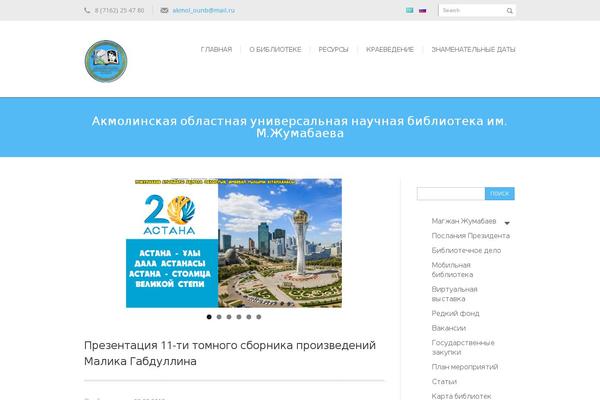Open the Государственные закупки link
Viewport: 600px width, 400px height.
point(463,347)
